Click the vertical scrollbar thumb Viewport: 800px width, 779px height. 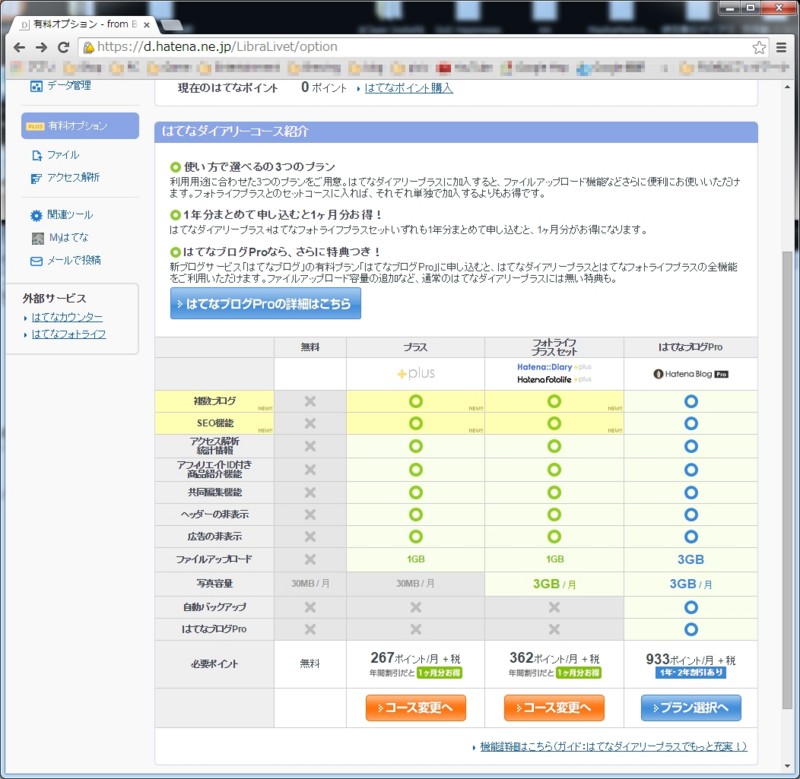[x=787, y=480]
